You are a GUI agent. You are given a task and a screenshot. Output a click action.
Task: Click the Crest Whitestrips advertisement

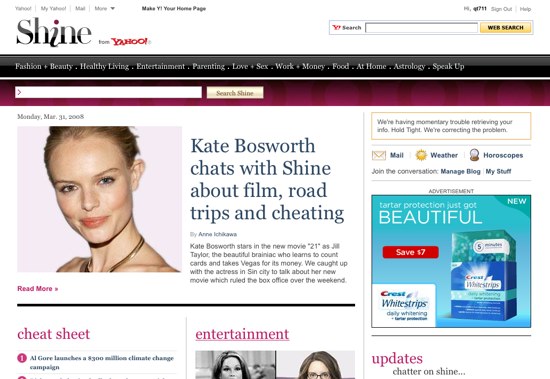coord(451,261)
